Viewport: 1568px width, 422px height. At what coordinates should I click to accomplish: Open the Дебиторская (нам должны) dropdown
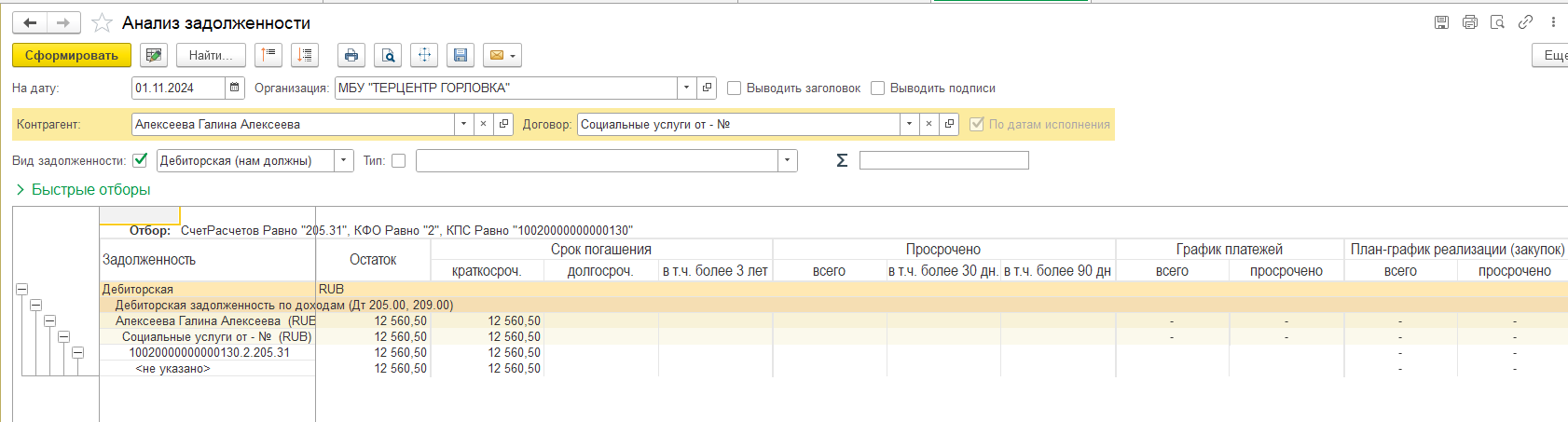tap(344, 160)
